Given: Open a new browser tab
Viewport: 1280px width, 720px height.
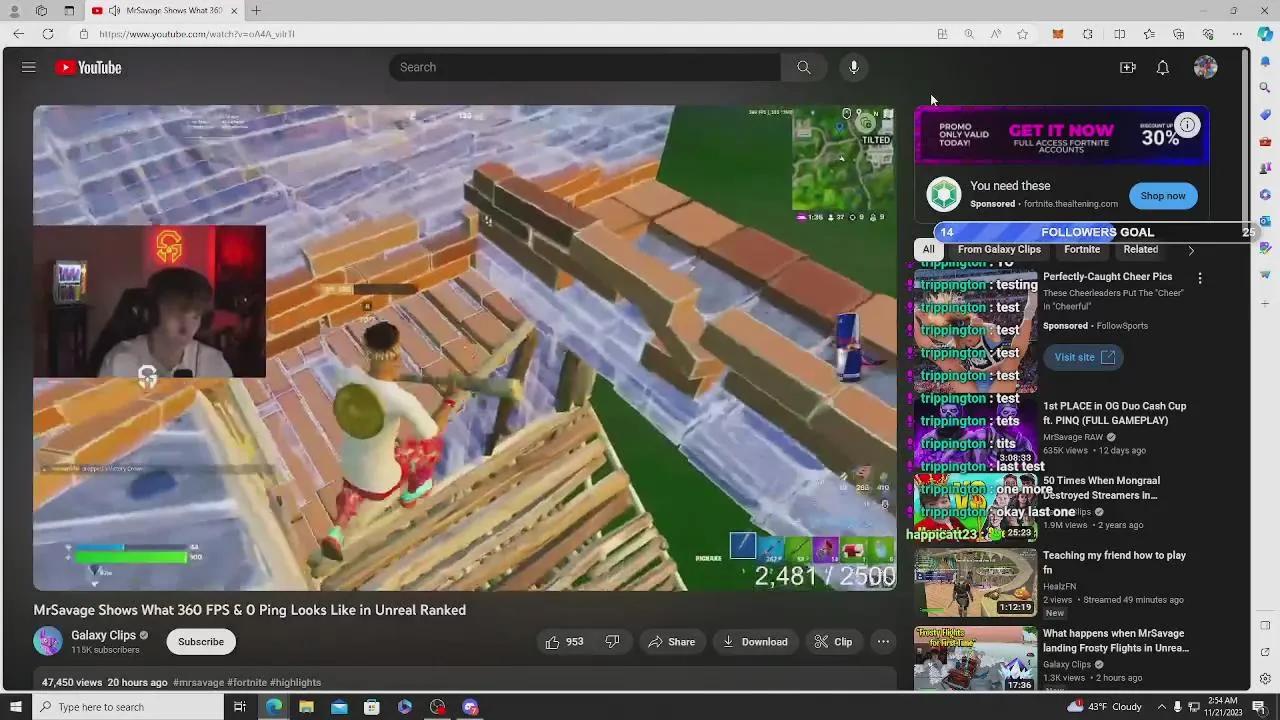Looking at the screenshot, I should [x=256, y=10].
